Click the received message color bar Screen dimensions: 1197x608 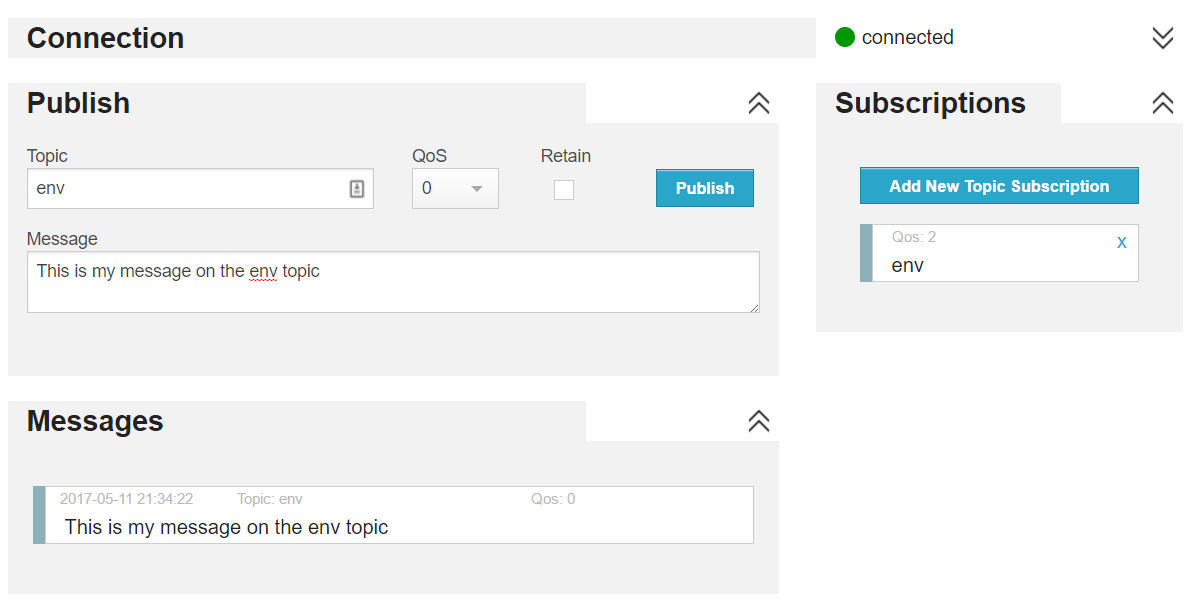coord(39,515)
